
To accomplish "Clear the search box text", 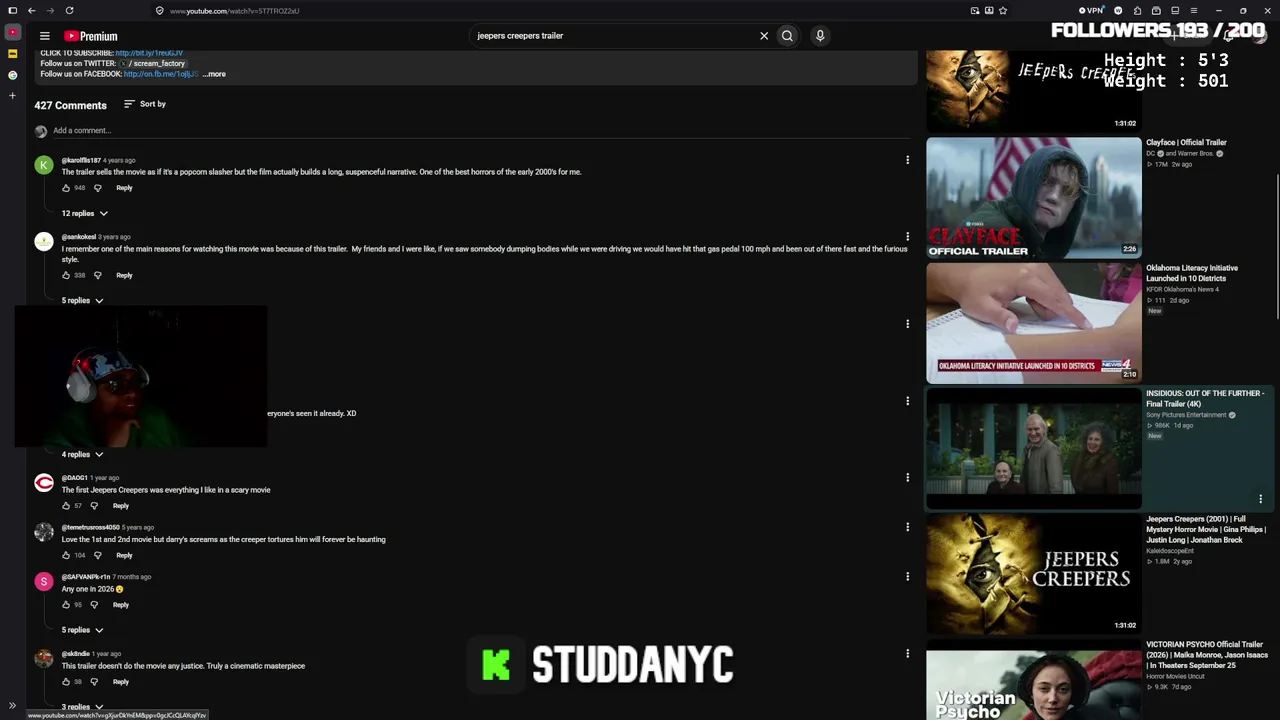I will coord(764,36).
